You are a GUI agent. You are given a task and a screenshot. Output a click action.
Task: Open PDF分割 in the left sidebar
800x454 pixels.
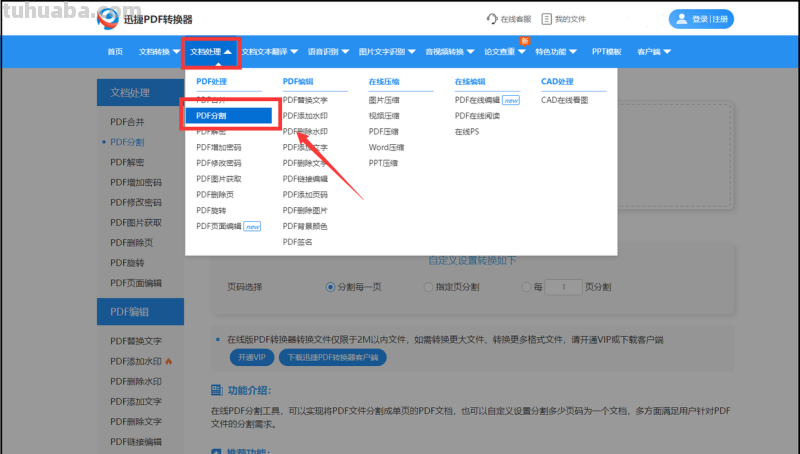coord(127,142)
